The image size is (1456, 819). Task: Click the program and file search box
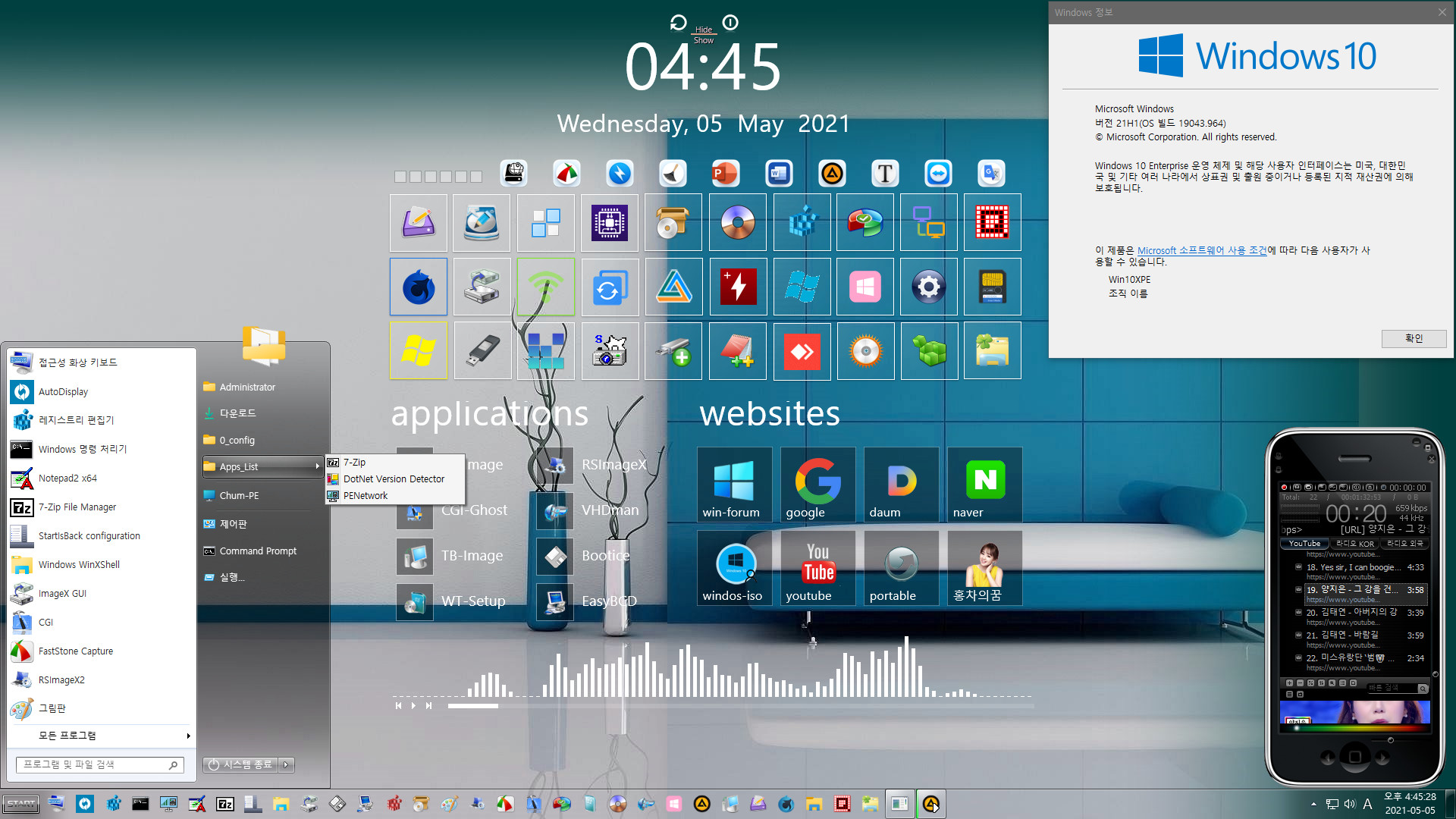click(x=99, y=764)
